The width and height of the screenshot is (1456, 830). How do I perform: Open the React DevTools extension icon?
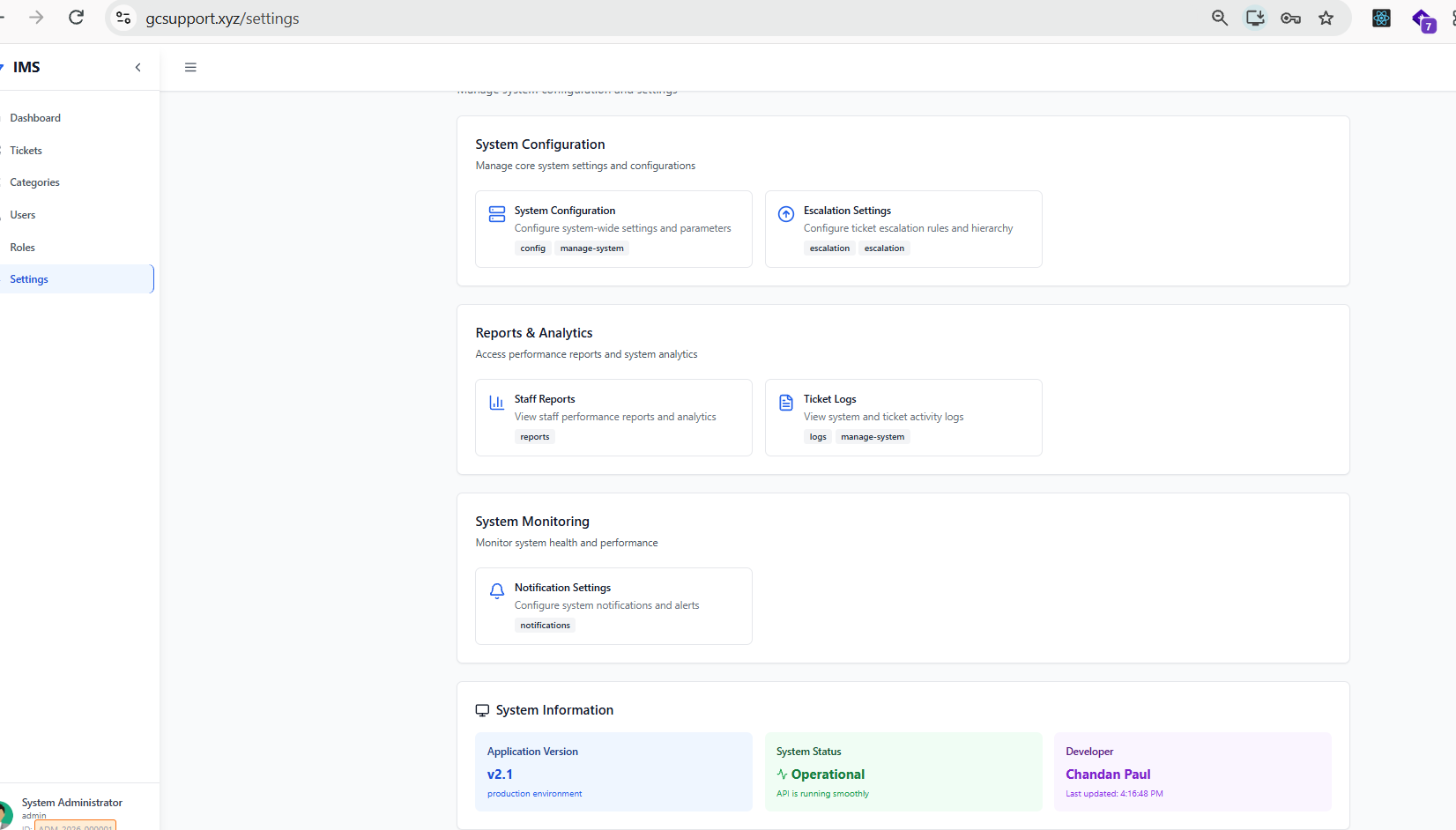tap(1381, 18)
